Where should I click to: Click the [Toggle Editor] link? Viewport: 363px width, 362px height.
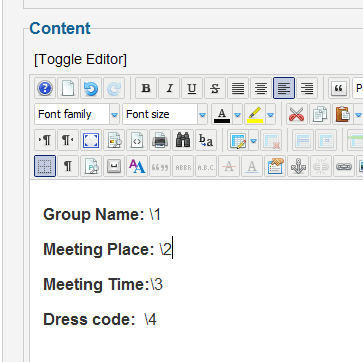(x=80, y=59)
